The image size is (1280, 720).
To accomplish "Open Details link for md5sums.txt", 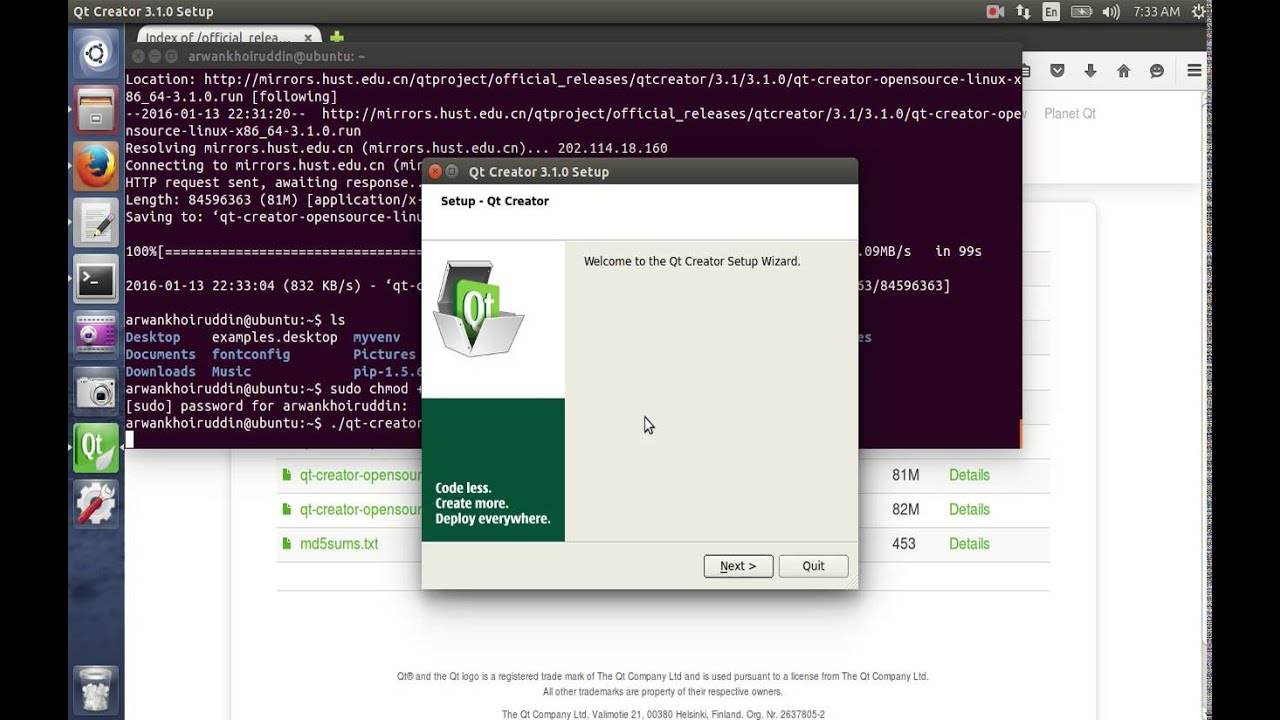I will tap(969, 544).
